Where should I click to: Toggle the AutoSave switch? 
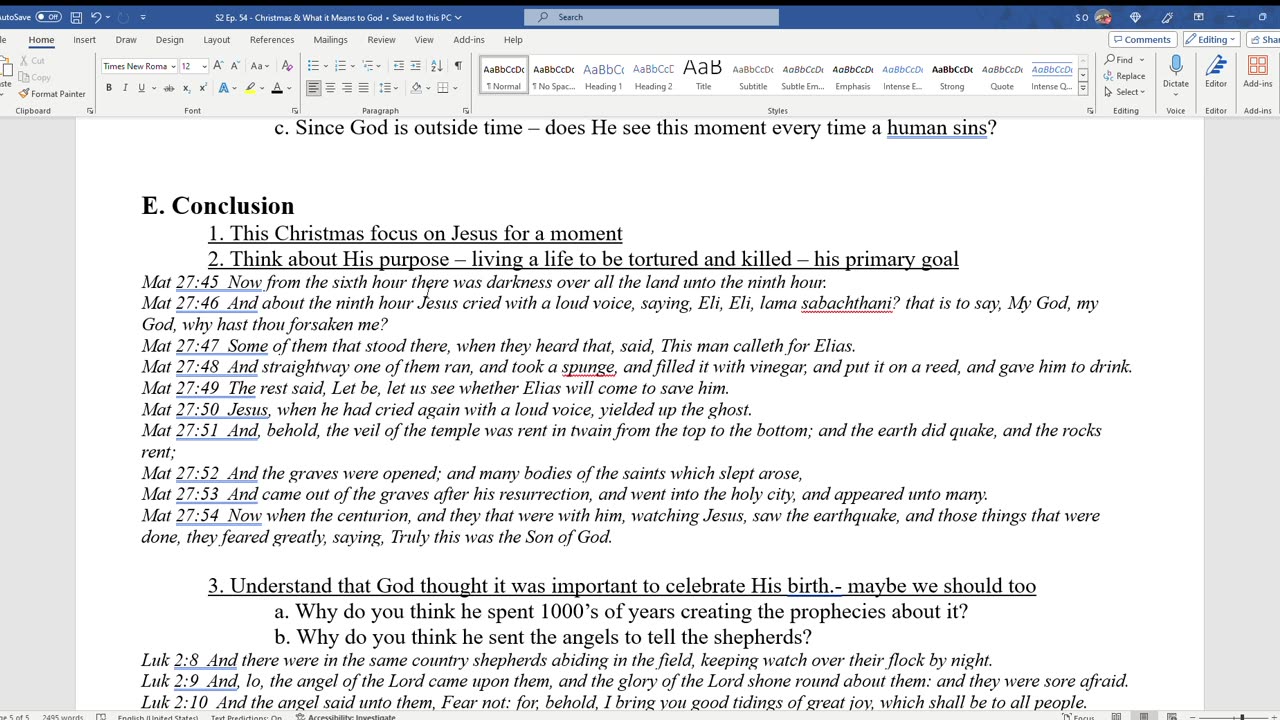point(48,17)
